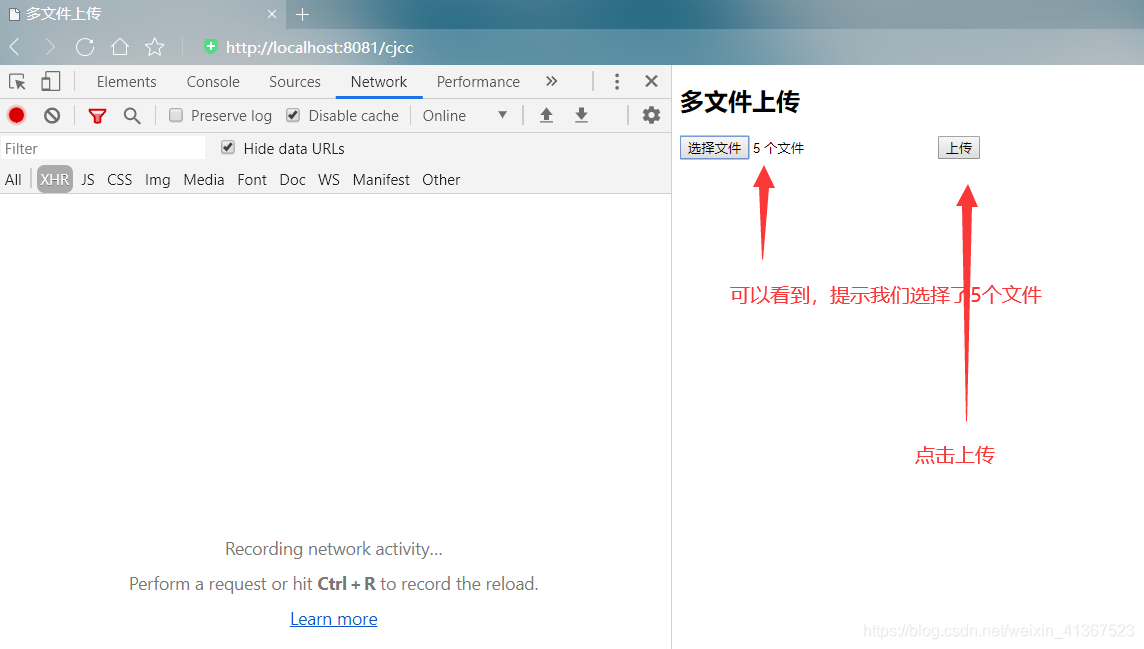Select the inspect element cursor tool
The width and height of the screenshot is (1144, 649).
(16, 81)
